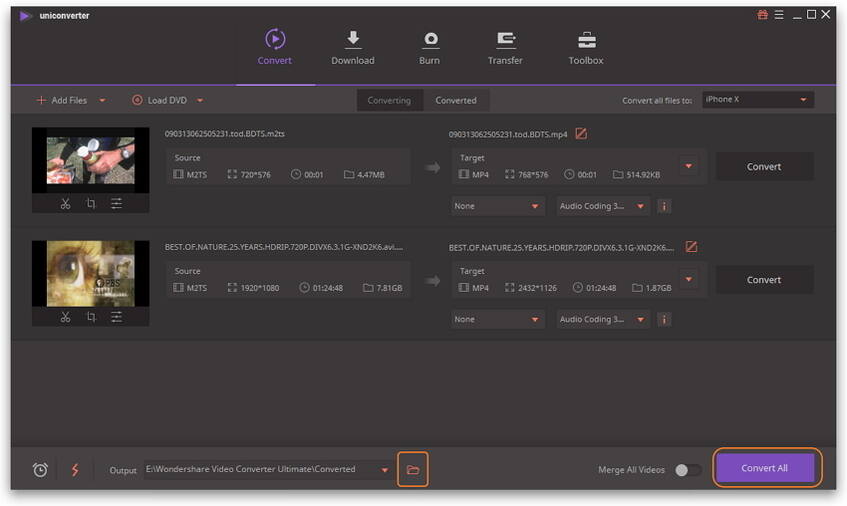Trim the 090313062505231 video with scissors icon
The width and height of the screenshot is (847, 506).
pyautogui.click(x=65, y=204)
